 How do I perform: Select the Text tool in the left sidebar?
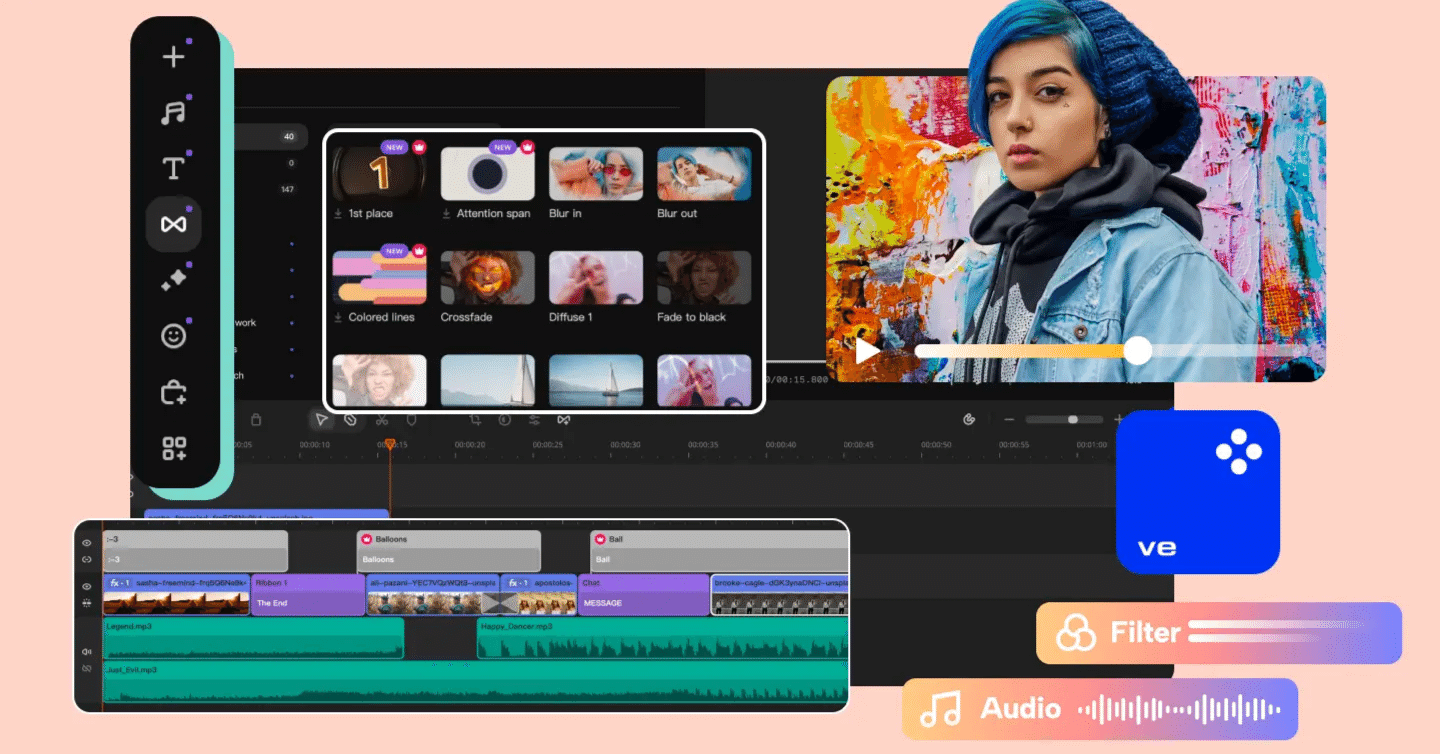(174, 168)
